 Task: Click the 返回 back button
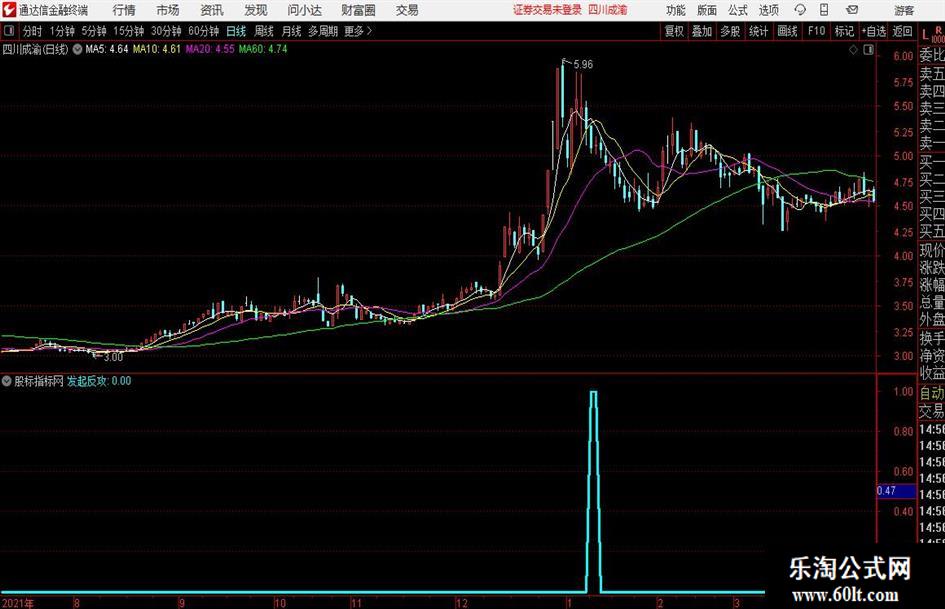pos(902,31)
